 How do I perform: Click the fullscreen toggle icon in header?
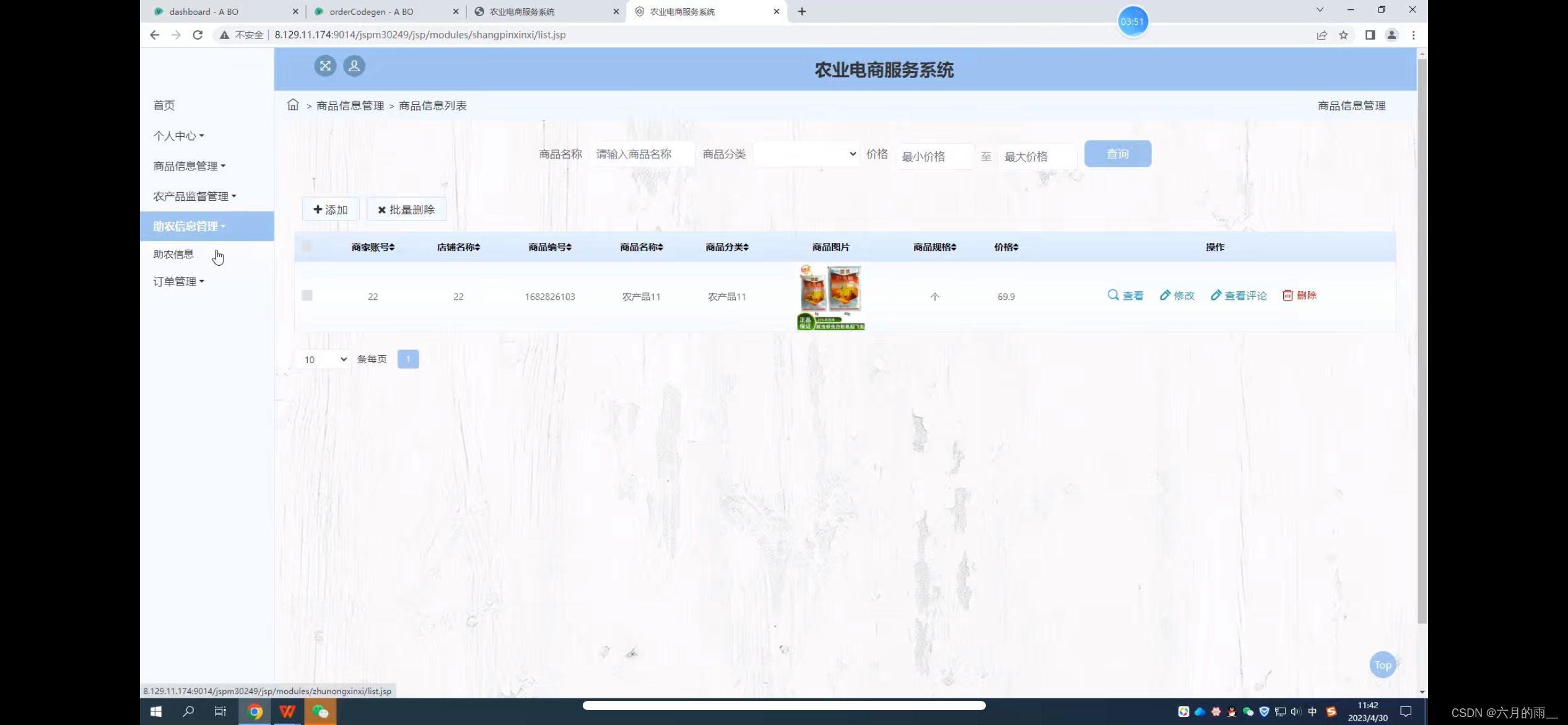325,66
